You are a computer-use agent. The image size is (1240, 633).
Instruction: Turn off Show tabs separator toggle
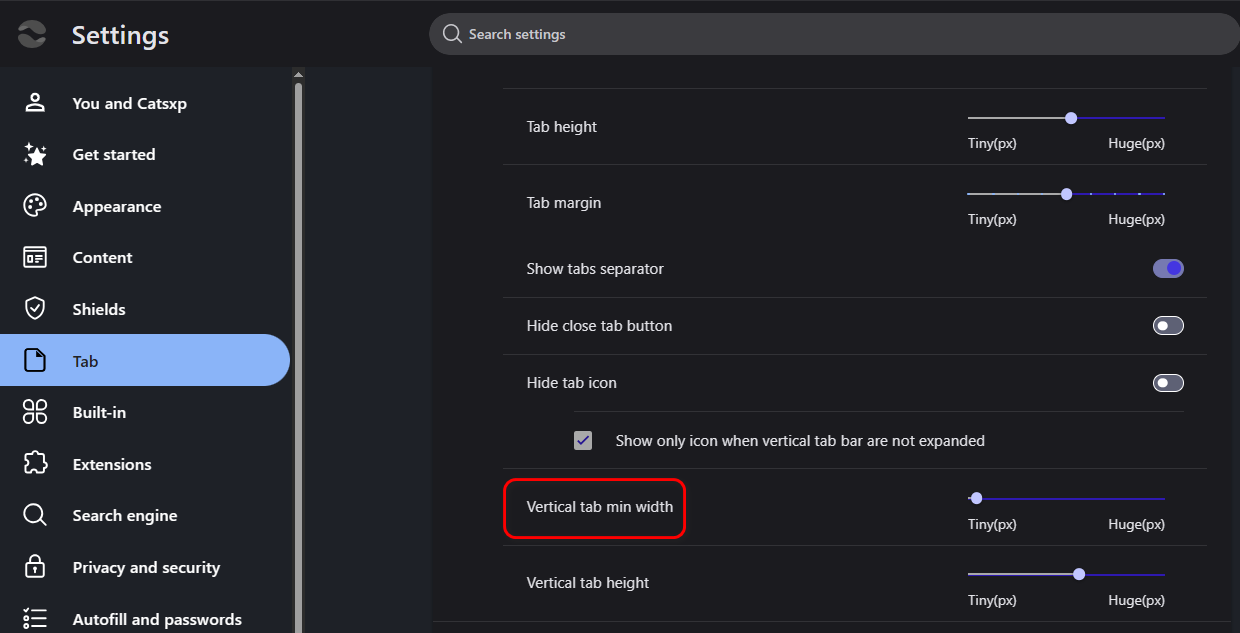pyautogui.click(x=1168, y=268)
